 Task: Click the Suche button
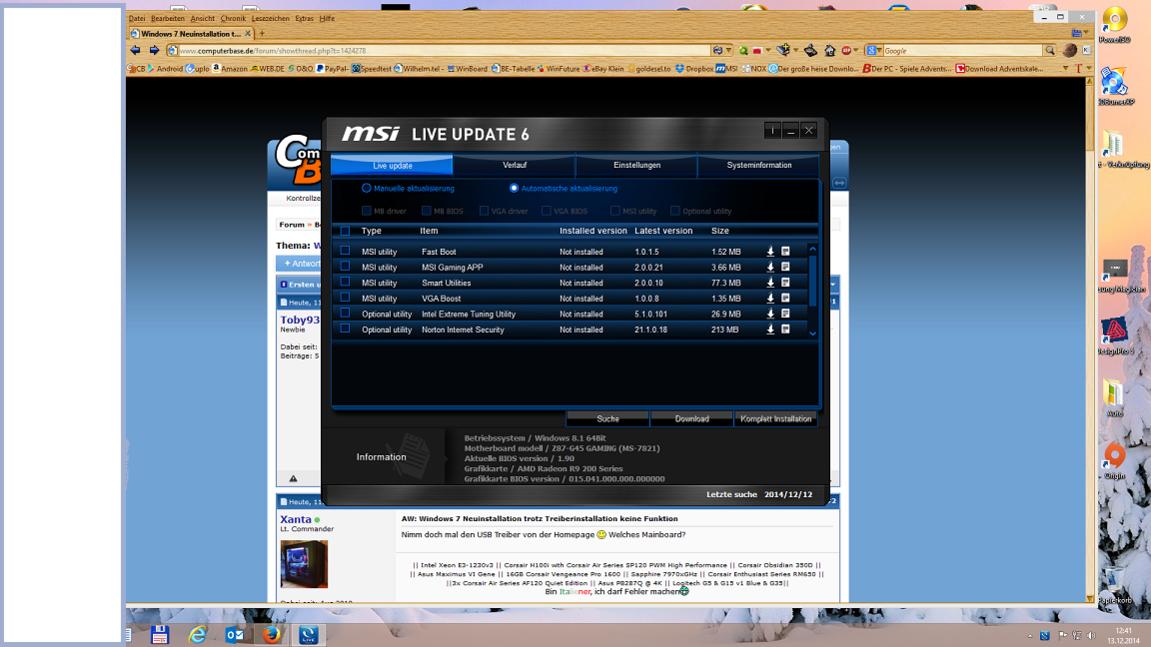tap(608, 419)
